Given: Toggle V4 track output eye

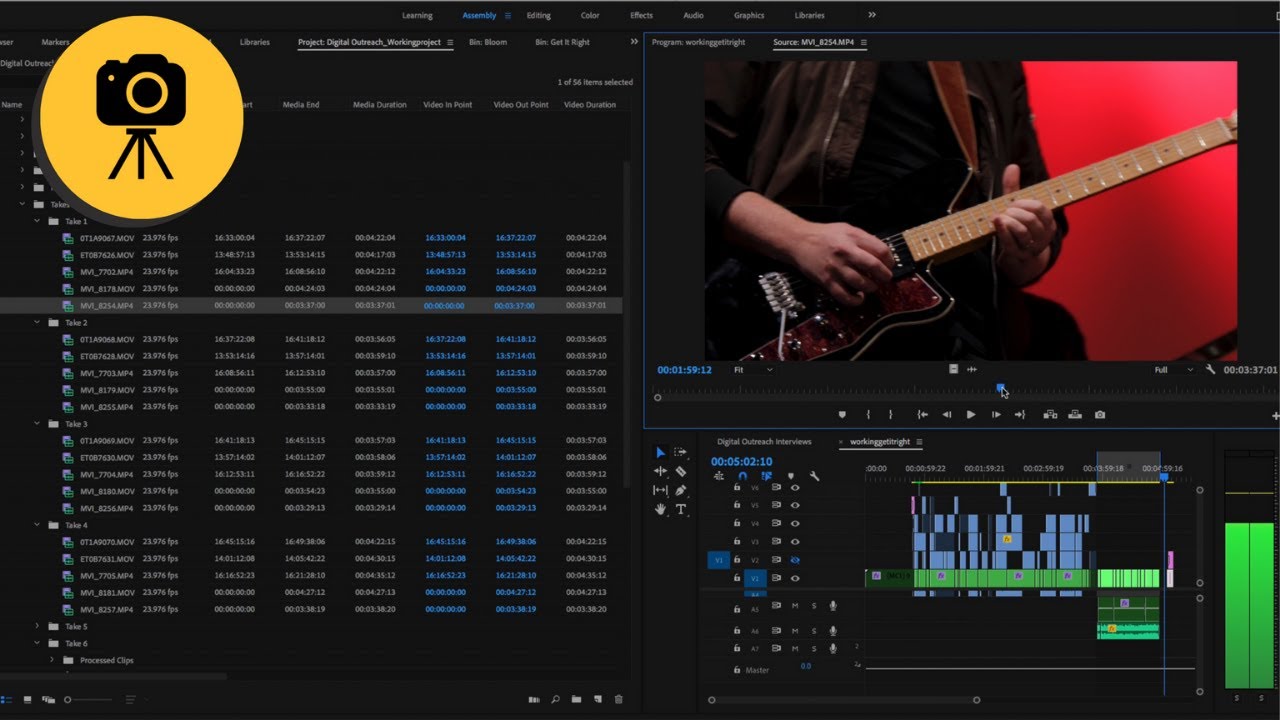Looking at the screenshot, I should point(795,523).
